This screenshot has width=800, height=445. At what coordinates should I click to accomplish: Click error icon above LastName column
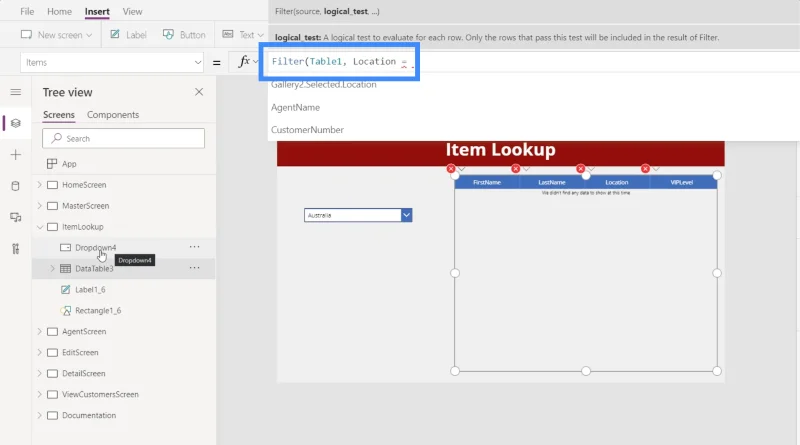coord(516,168)
